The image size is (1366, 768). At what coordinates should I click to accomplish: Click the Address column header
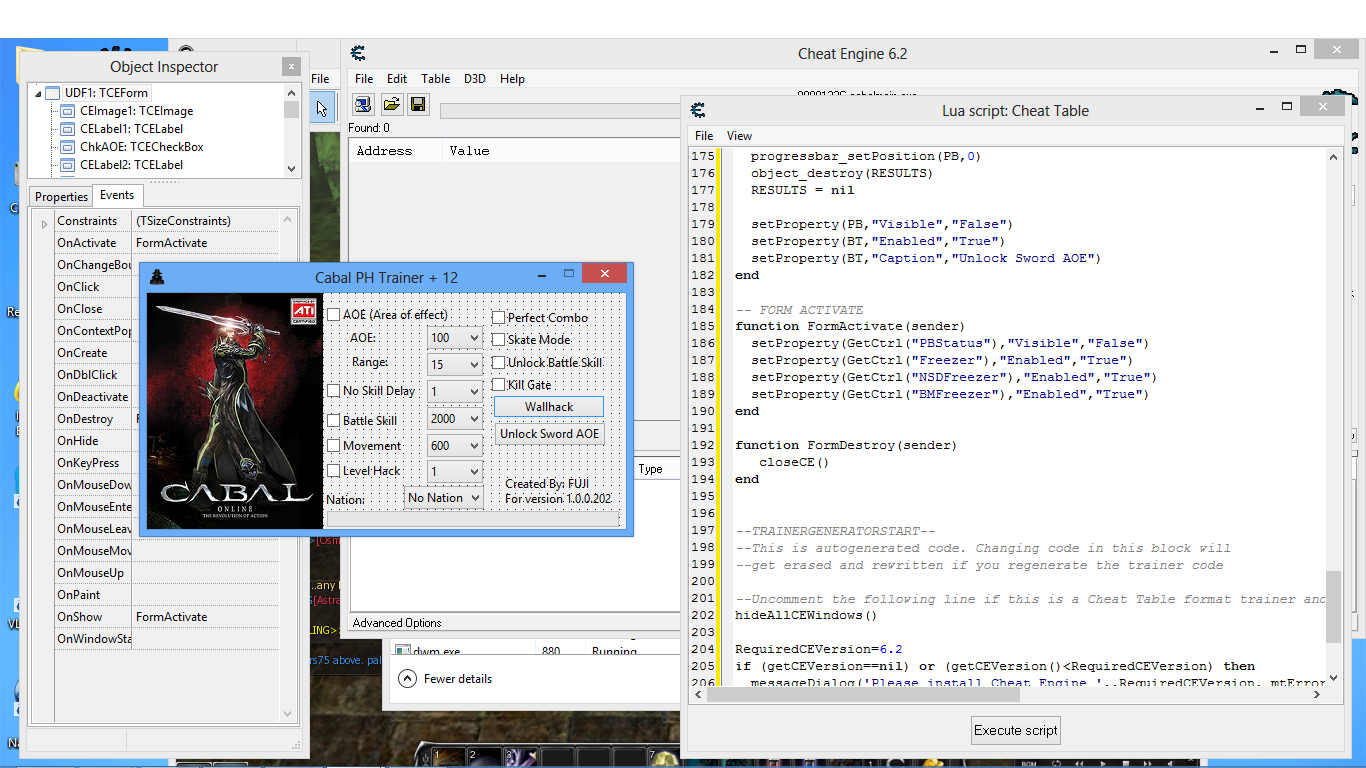[395, 151]
